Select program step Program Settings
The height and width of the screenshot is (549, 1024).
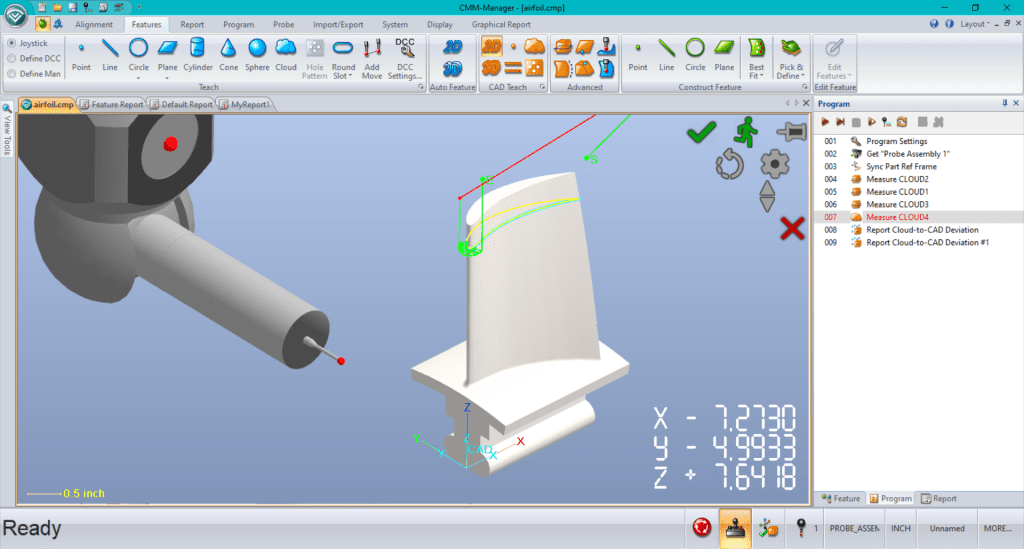click(x=918, y=141)
